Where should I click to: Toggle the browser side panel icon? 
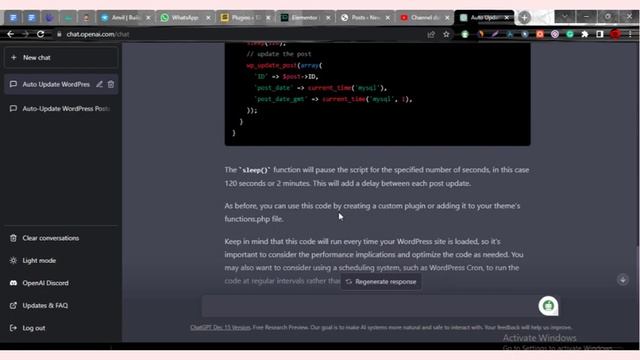coord(600,34)
